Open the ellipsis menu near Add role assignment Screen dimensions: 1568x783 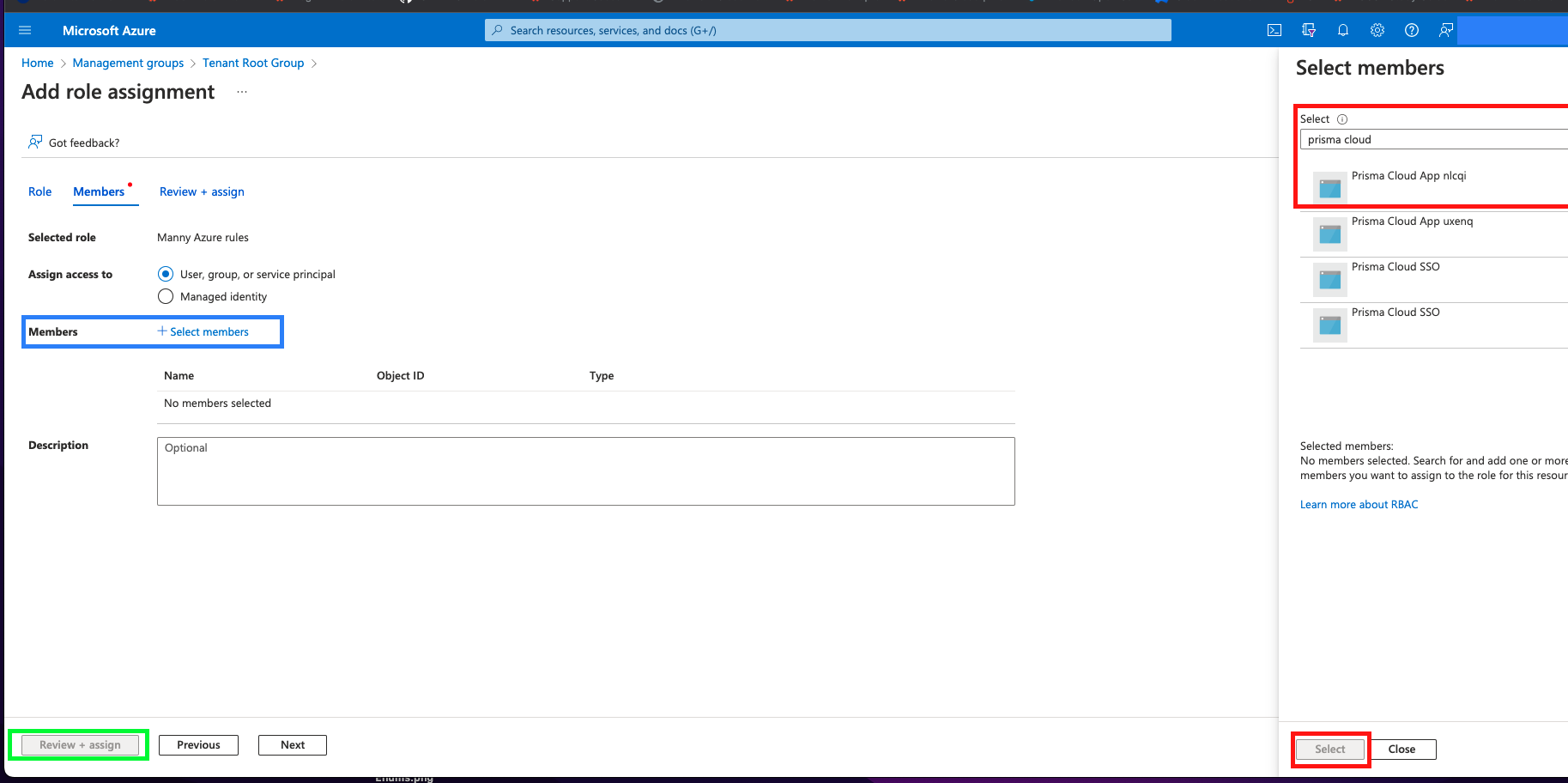(x=241, y=91)
